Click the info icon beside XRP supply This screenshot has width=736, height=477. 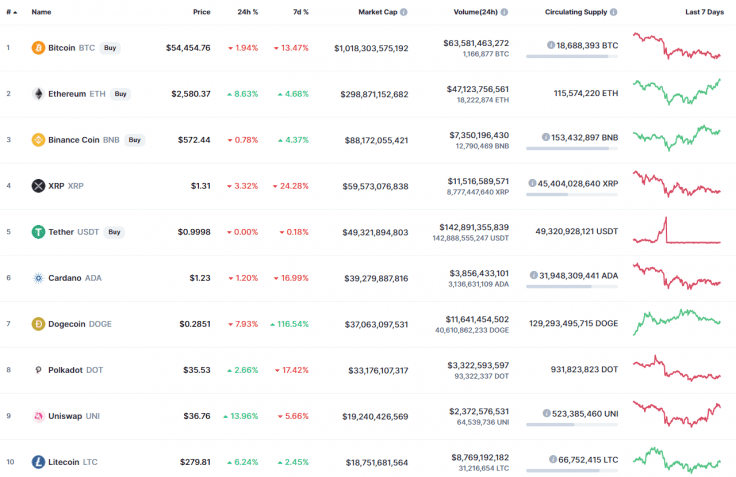pos(546,184)
